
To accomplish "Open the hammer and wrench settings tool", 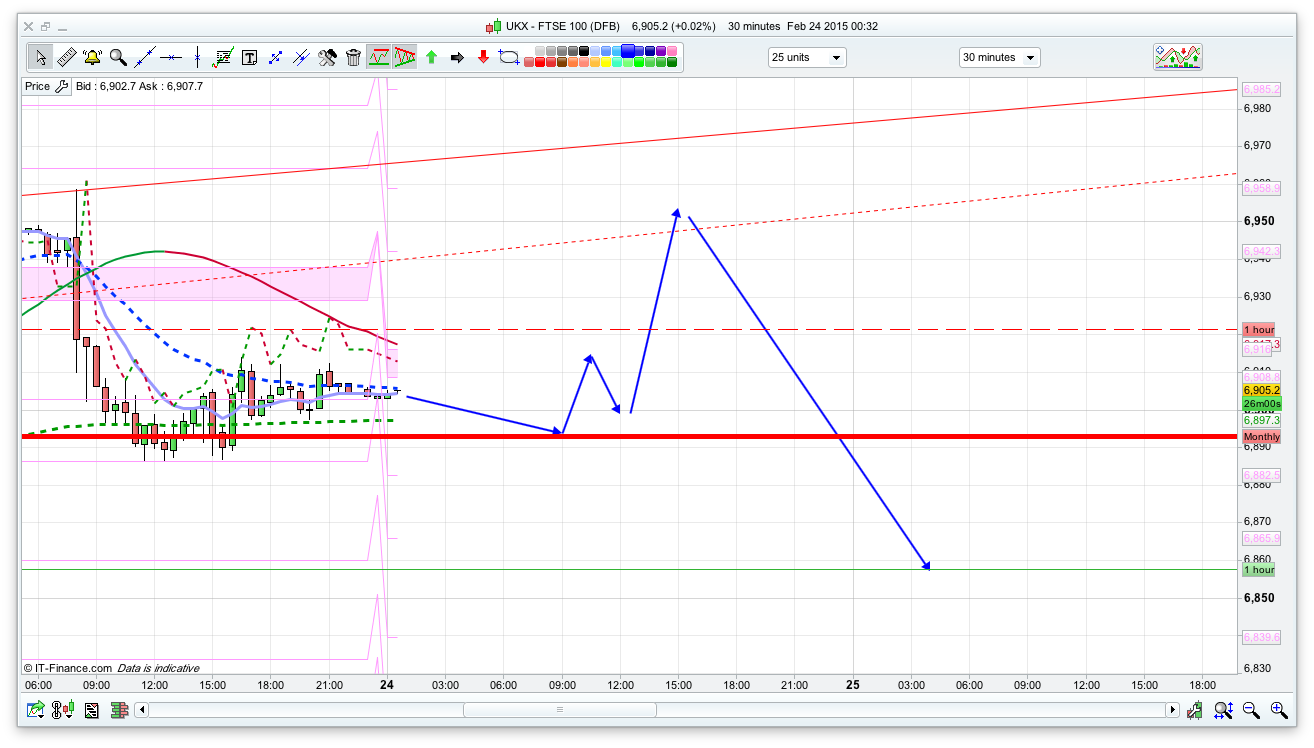I will point(327,57).
